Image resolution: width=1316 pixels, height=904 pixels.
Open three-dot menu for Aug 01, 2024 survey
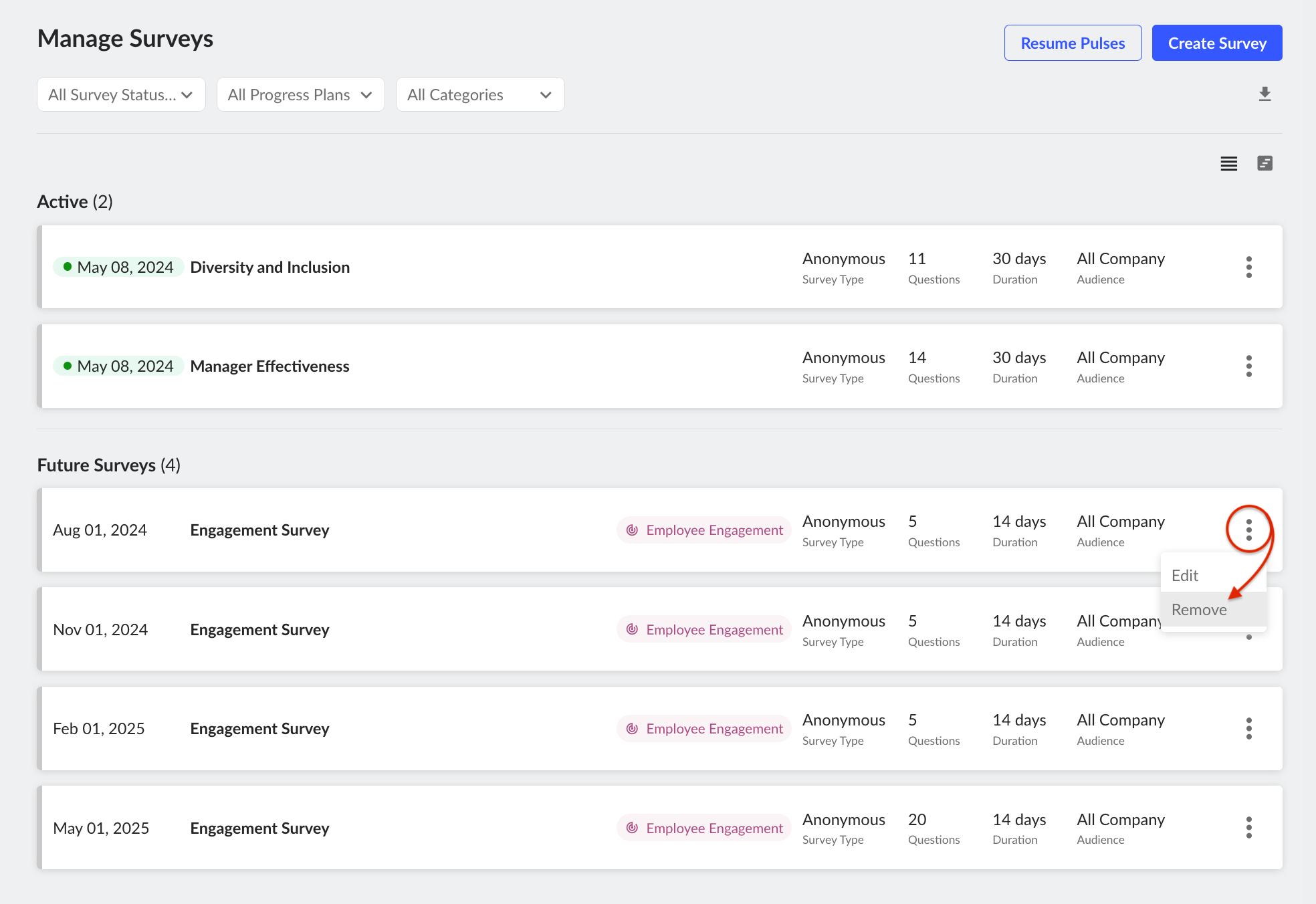point(1248,530)
